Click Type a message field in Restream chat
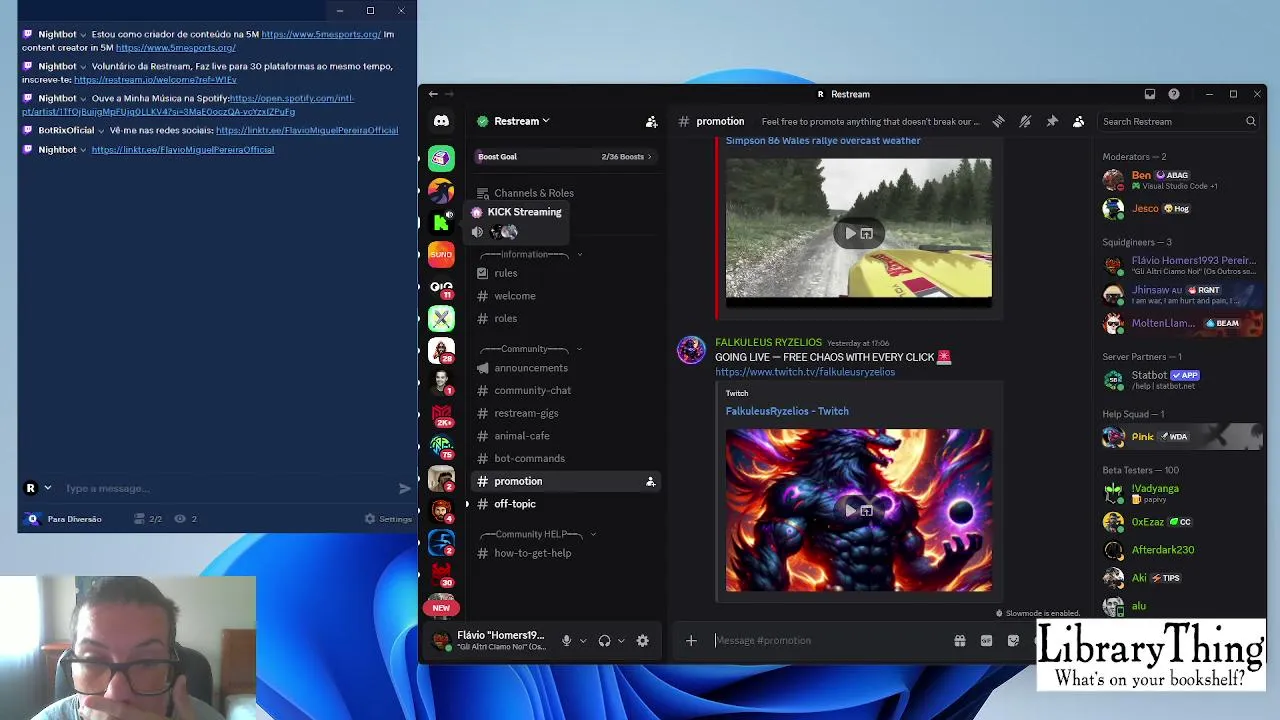 pyautogui.click(x=228, y=488)
